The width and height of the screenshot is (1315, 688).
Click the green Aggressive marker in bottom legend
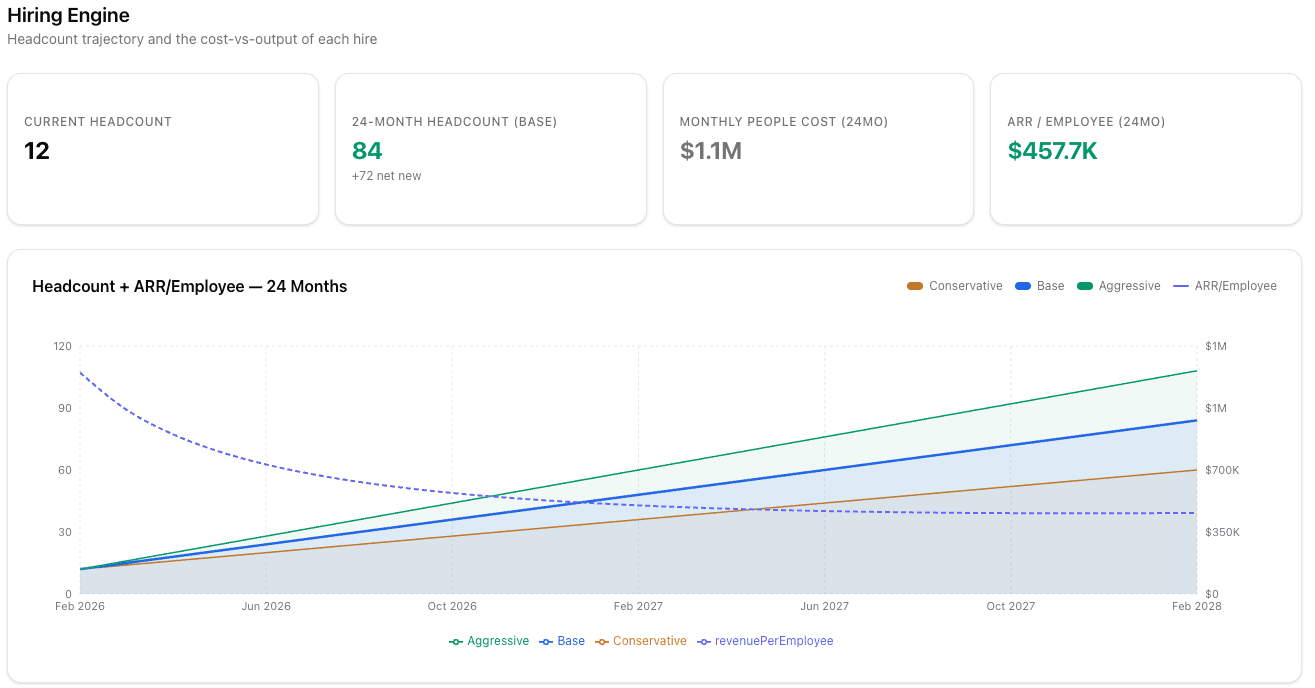tap(456, 641)
